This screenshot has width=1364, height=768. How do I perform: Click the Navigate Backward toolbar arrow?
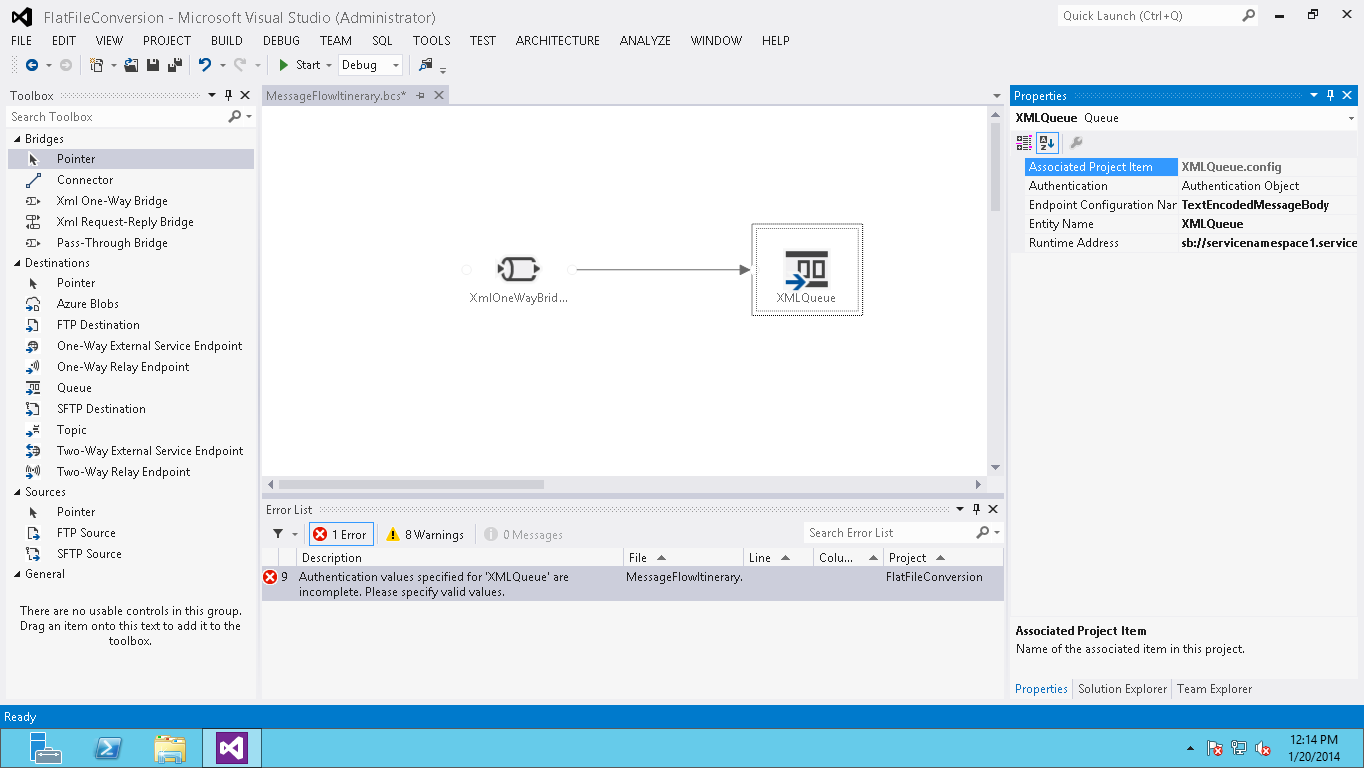pos(32,65)
